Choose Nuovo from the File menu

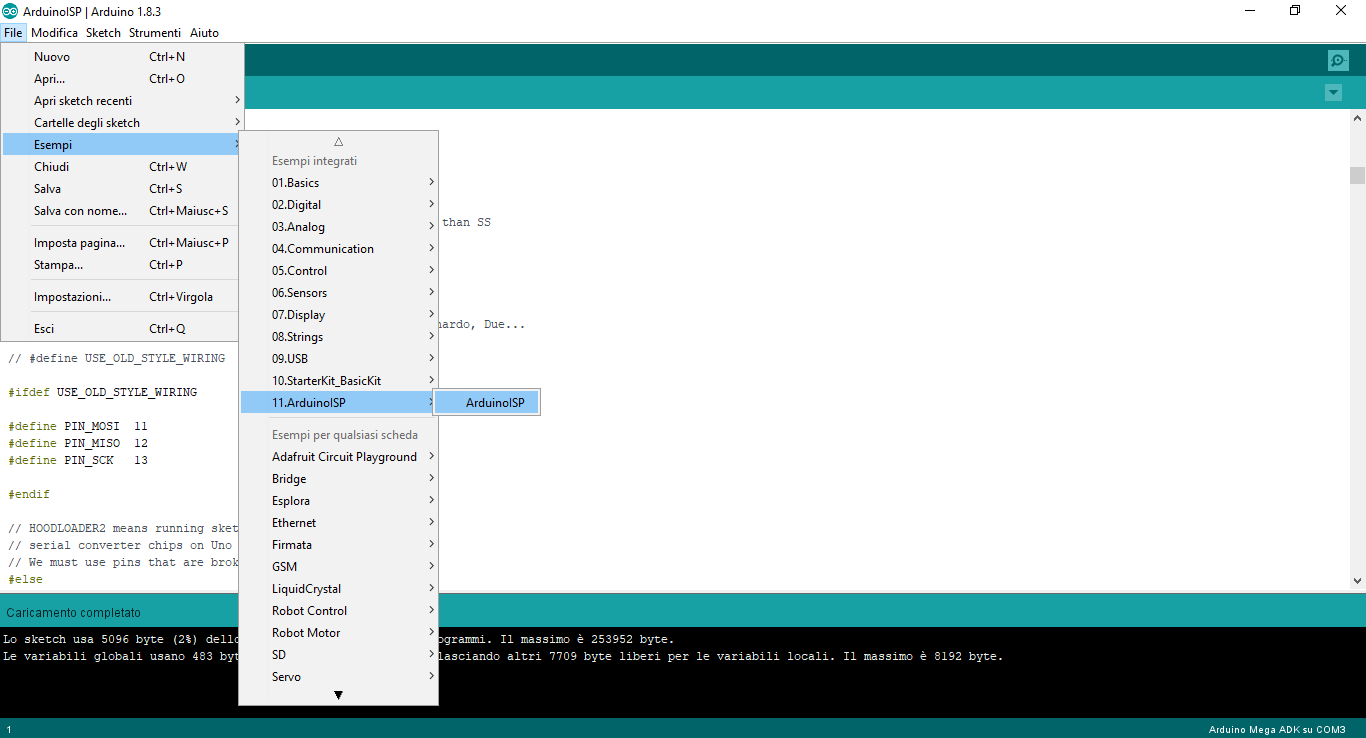tap(122, 57)
